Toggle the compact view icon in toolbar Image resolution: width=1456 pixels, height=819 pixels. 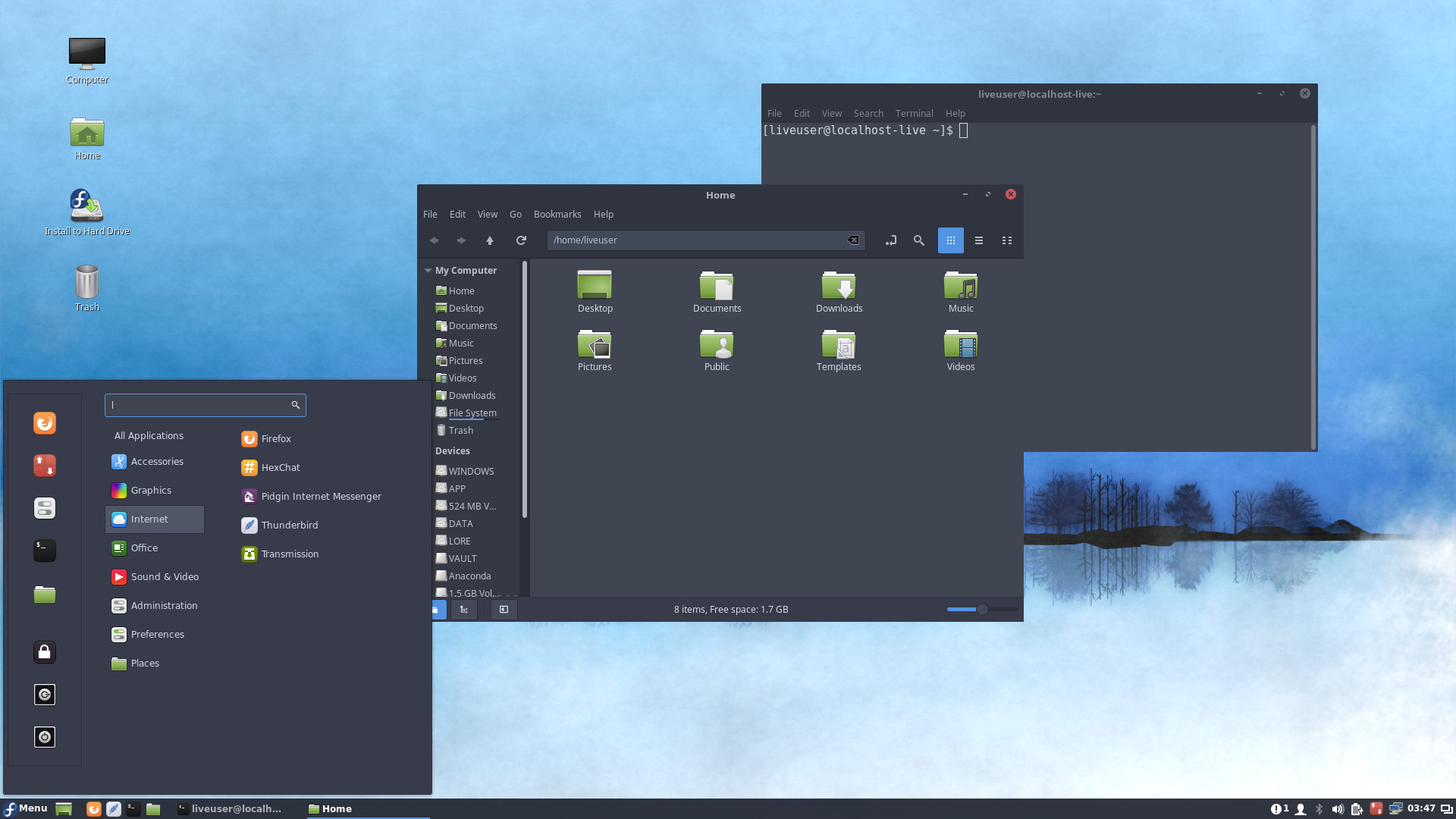[x=1006, y=240]
